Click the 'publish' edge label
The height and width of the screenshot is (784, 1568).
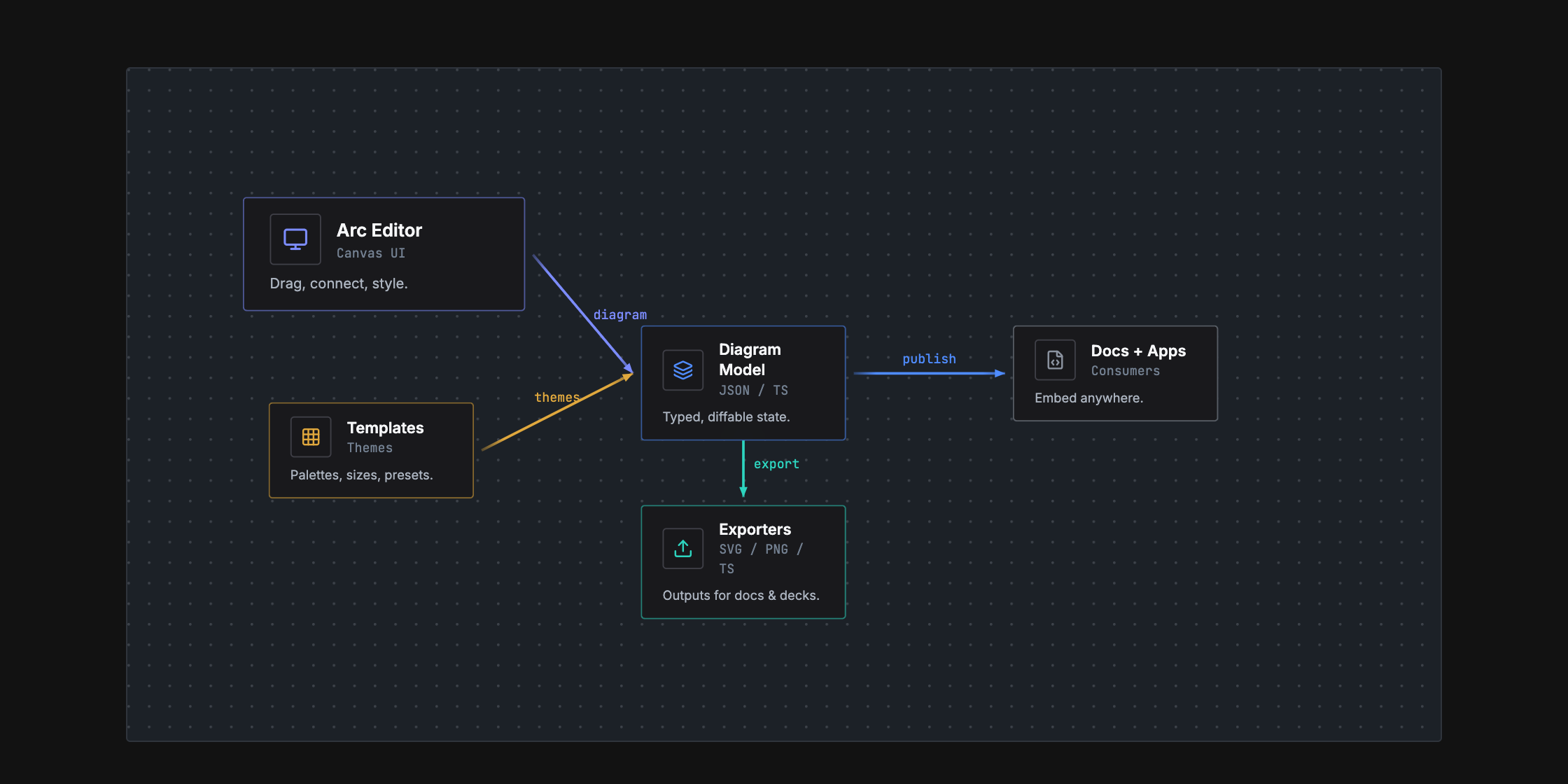[x=930, y=359]
